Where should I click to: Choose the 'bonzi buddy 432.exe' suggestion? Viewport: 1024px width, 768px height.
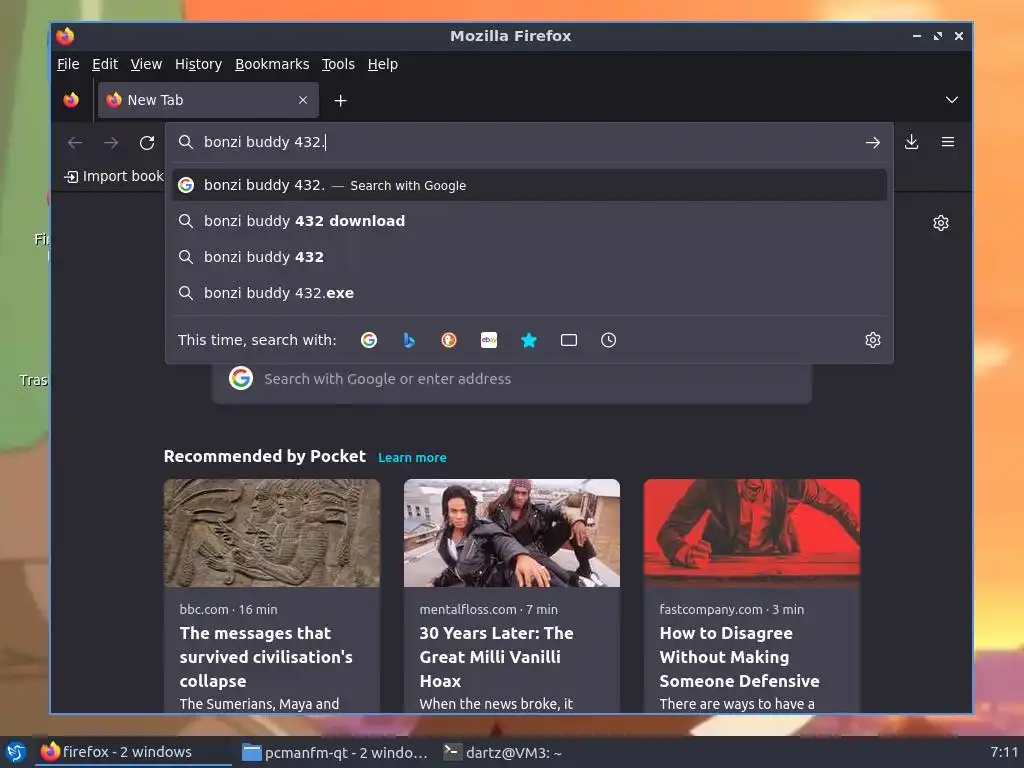tap(530, 293)
